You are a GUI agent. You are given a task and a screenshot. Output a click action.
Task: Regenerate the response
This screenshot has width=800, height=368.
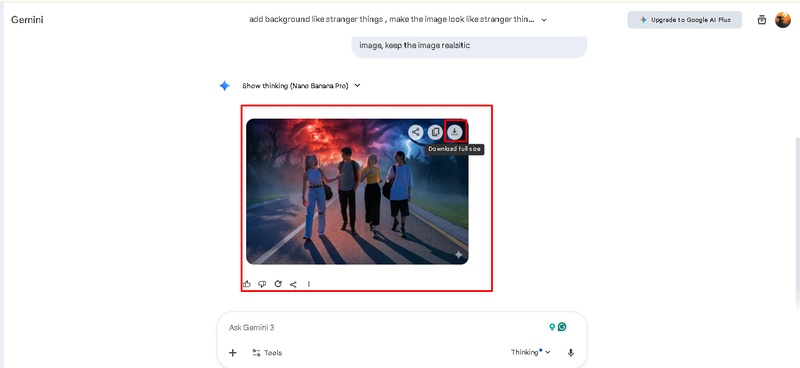(x=278, y=284)
